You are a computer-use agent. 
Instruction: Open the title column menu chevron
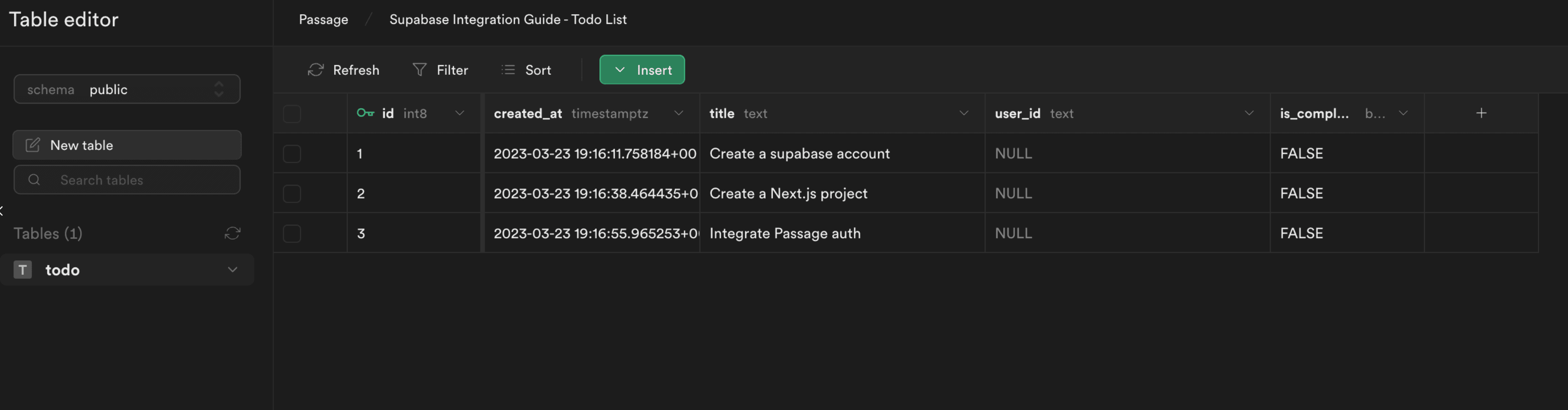point(963,112)
